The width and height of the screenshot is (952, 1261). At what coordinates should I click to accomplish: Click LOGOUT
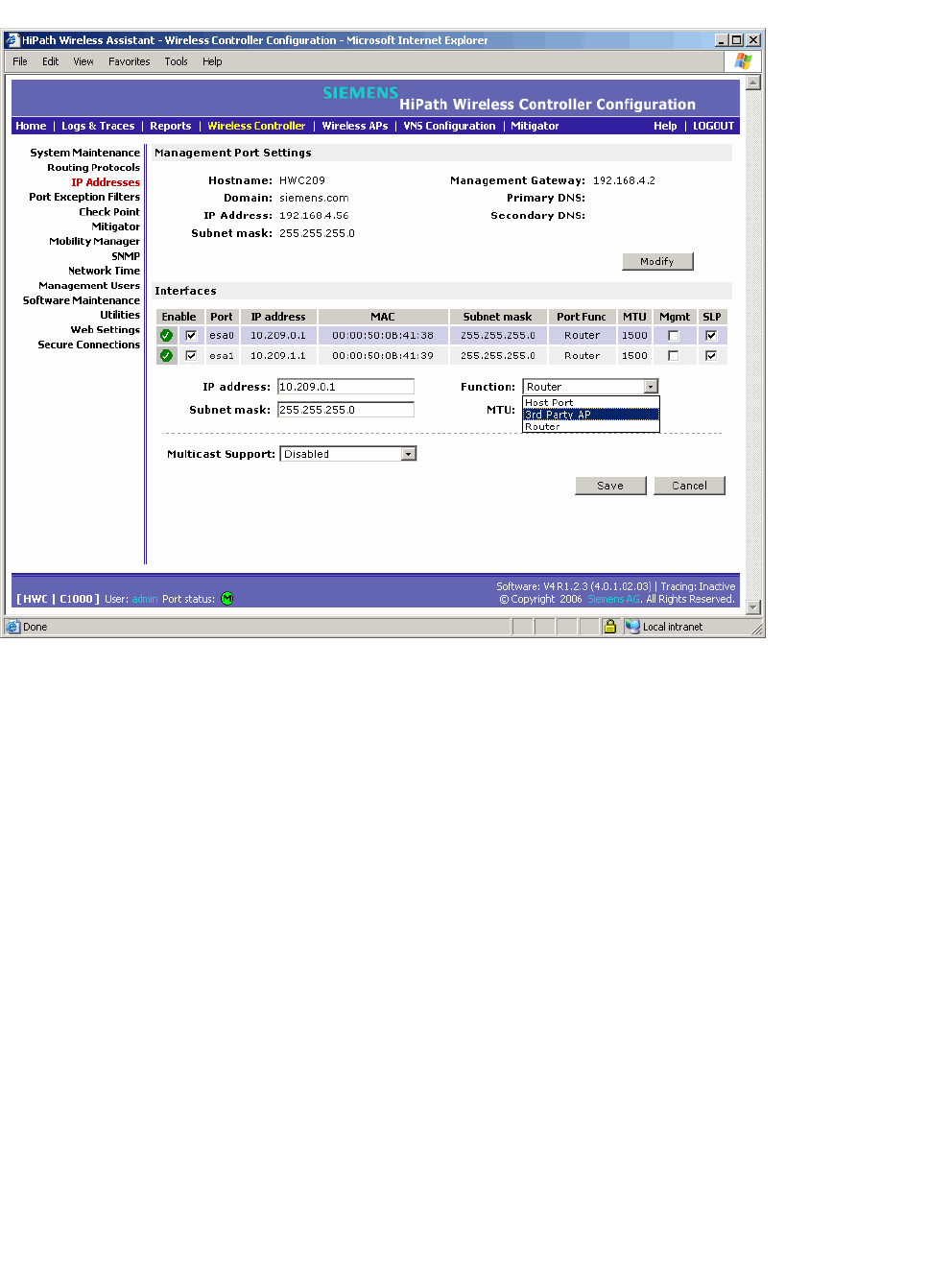point(713,126)
